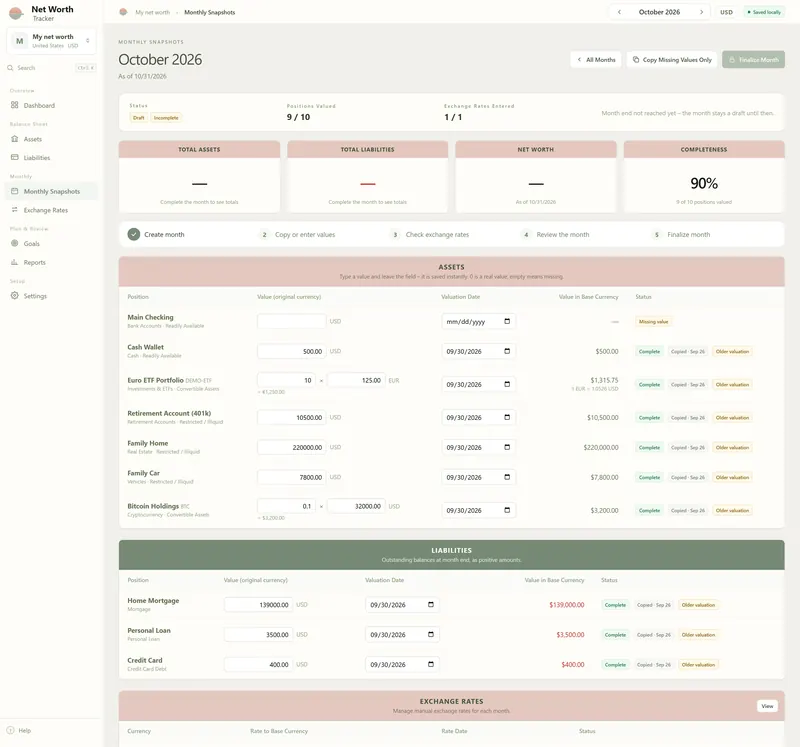This screenshot has height=747, width=800.
Task: Click the My net worth breadcrumb link
Action: click(153, 12)
